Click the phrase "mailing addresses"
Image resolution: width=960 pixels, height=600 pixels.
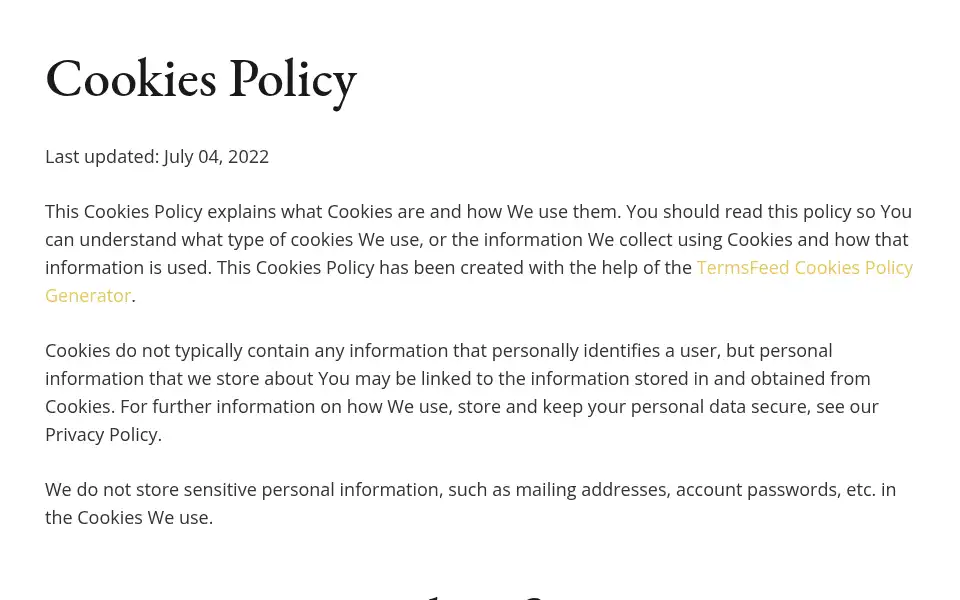tap(593, 490)
